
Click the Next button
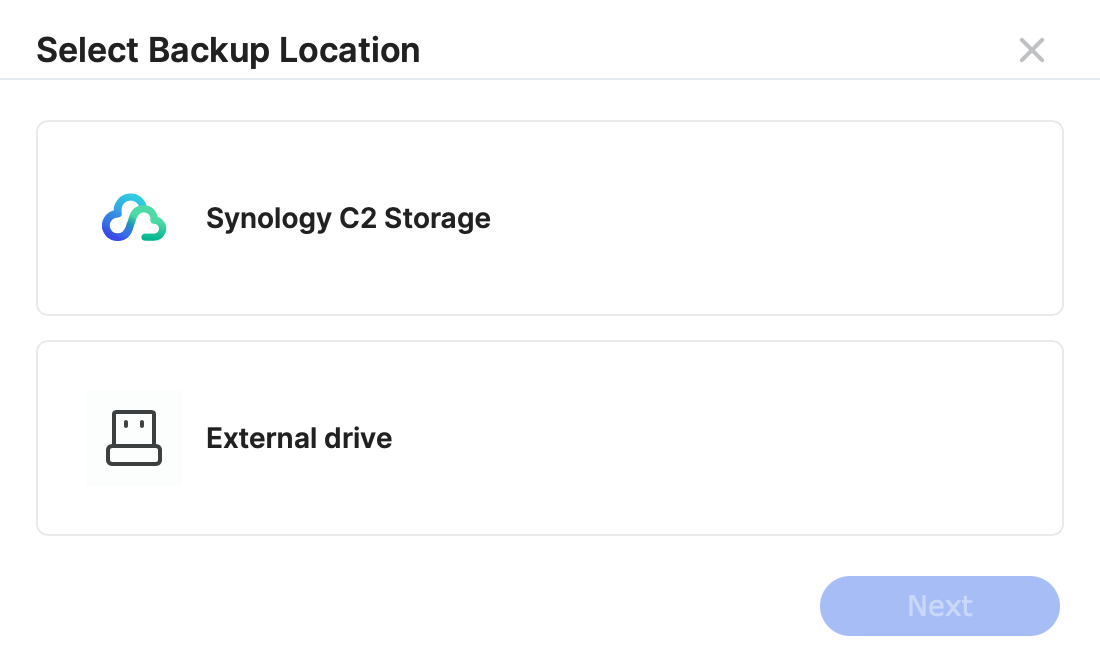[x=939, y=606]
